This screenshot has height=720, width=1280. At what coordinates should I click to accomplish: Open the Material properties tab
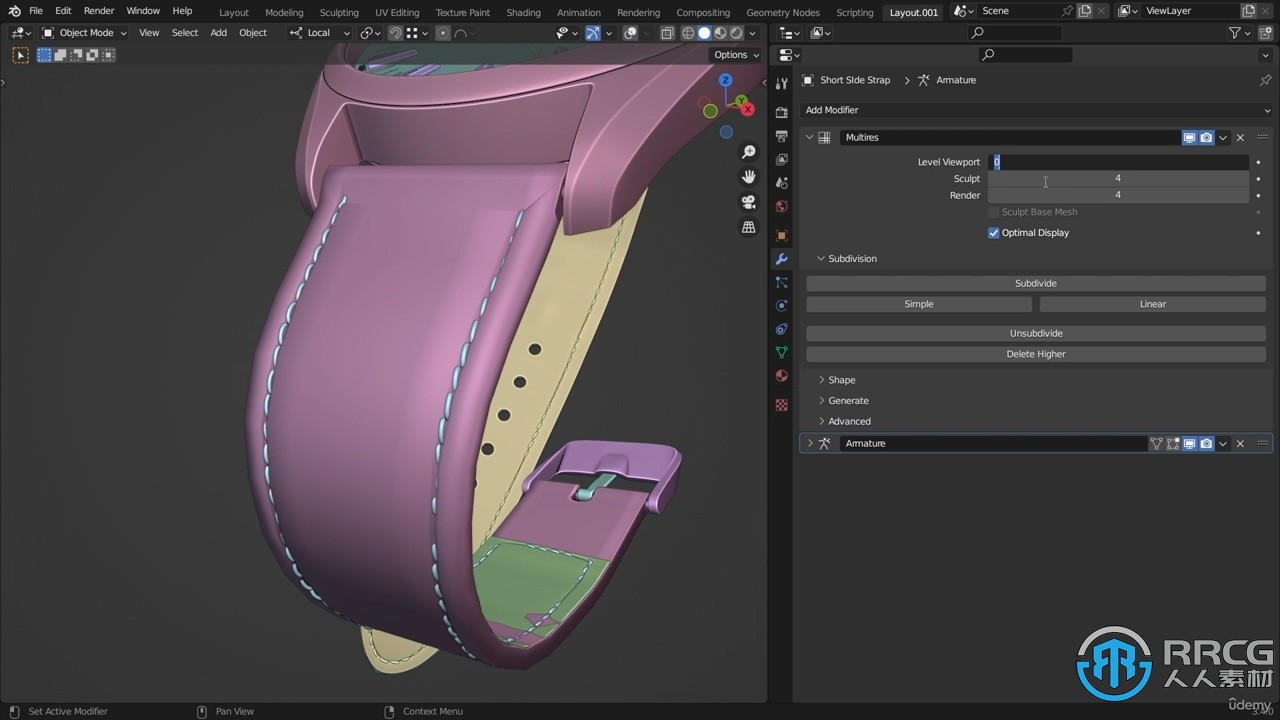click(x=782, y=376)
